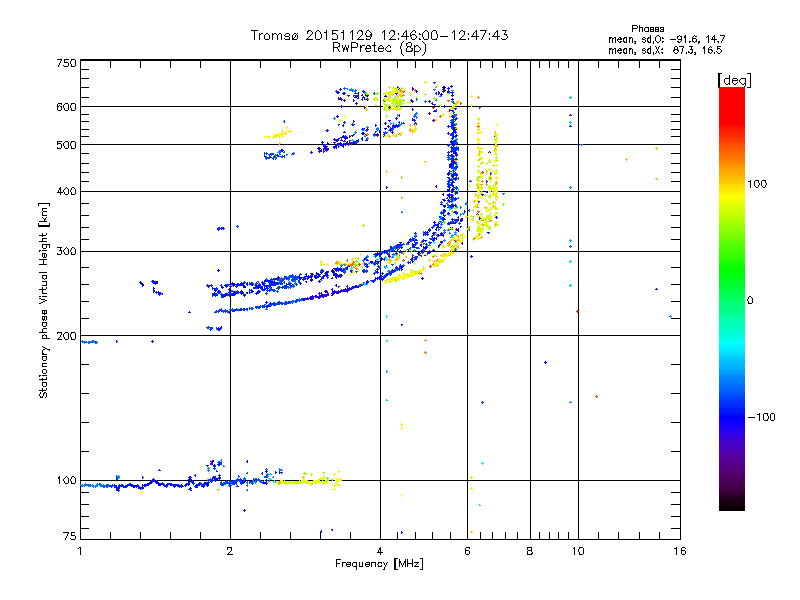Click the colorbar tick label '-100'
Viewport: 800px width, 600px height.
point(761,417)
